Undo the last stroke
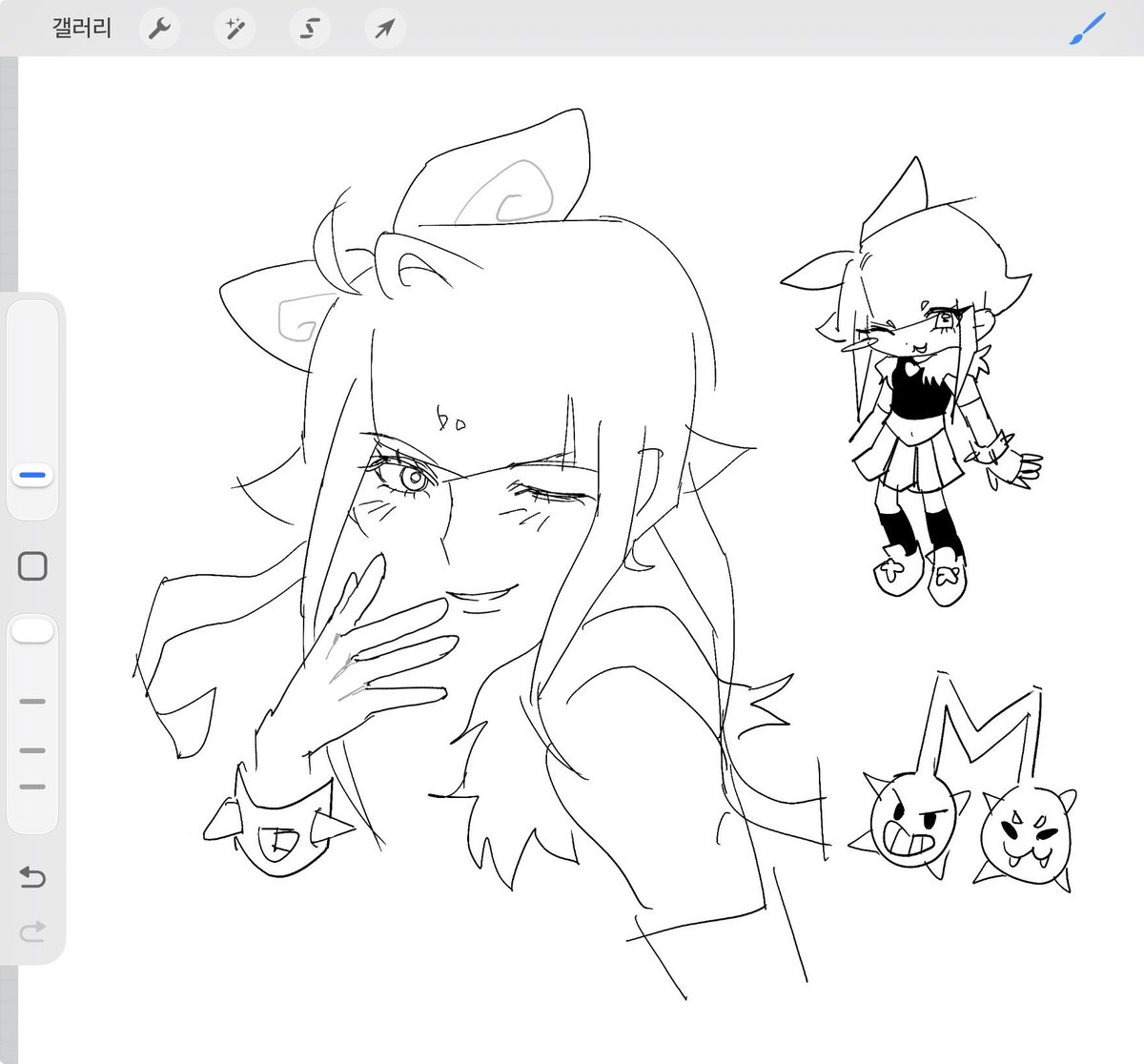Image resolution: width=1144 pixels, height=1064 pixels. pos(32,876)
